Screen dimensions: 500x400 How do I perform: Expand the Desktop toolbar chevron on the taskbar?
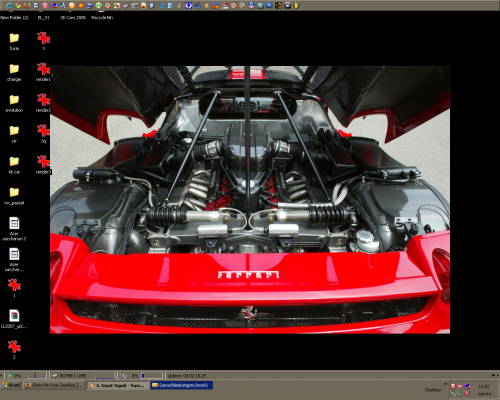(445, 384)
